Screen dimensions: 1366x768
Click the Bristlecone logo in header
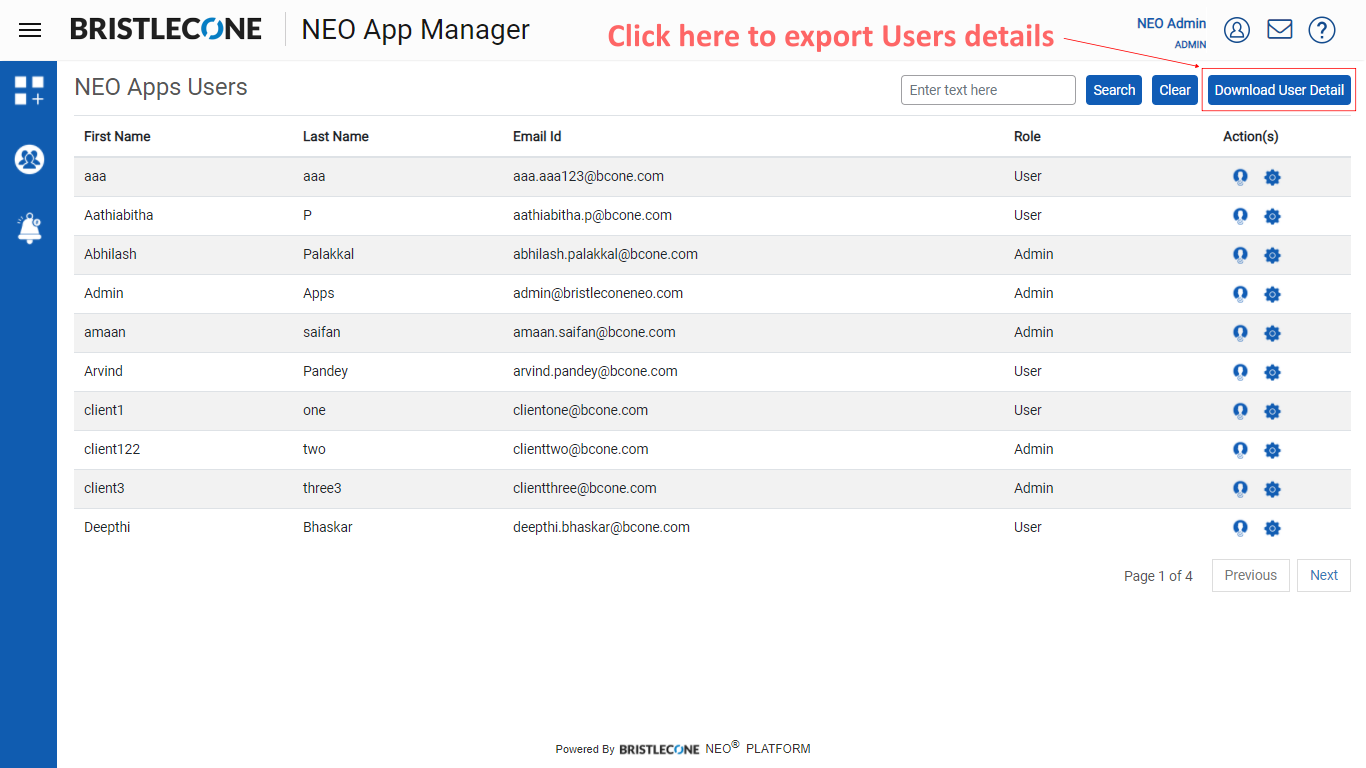pyautogui.click(x=166, y=29)
